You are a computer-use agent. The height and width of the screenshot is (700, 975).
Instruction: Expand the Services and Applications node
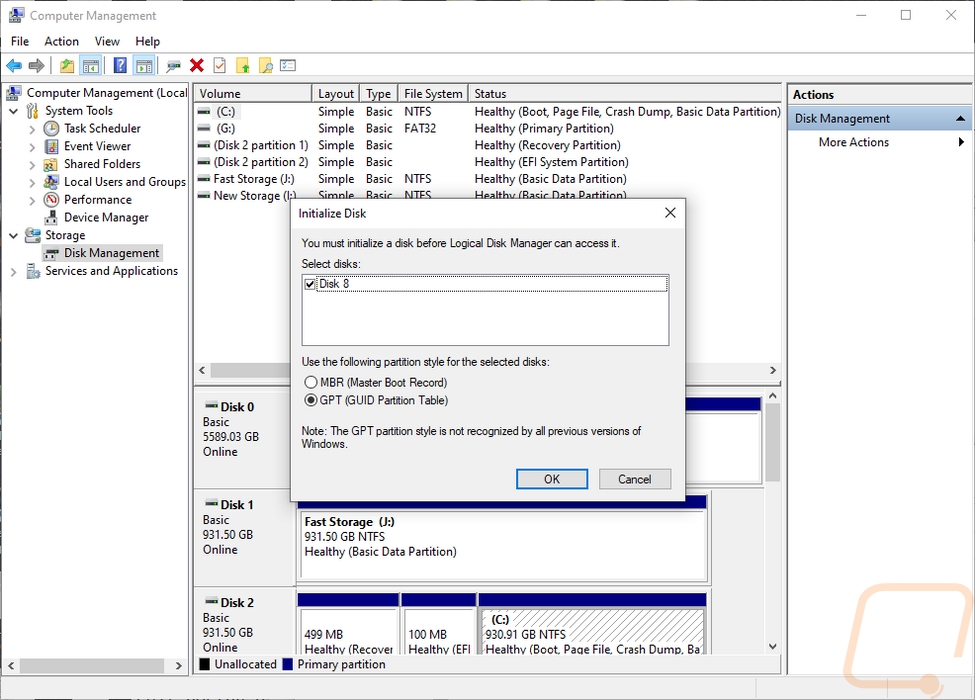(14, 271)
